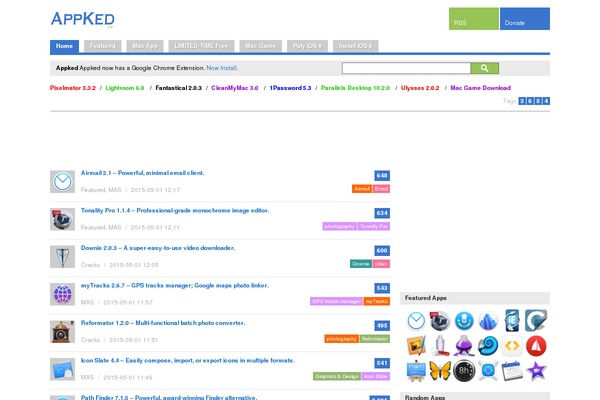This screenshot has height=400, width=600.
Task: Open the Mac App tab
Action: point(145,46)
